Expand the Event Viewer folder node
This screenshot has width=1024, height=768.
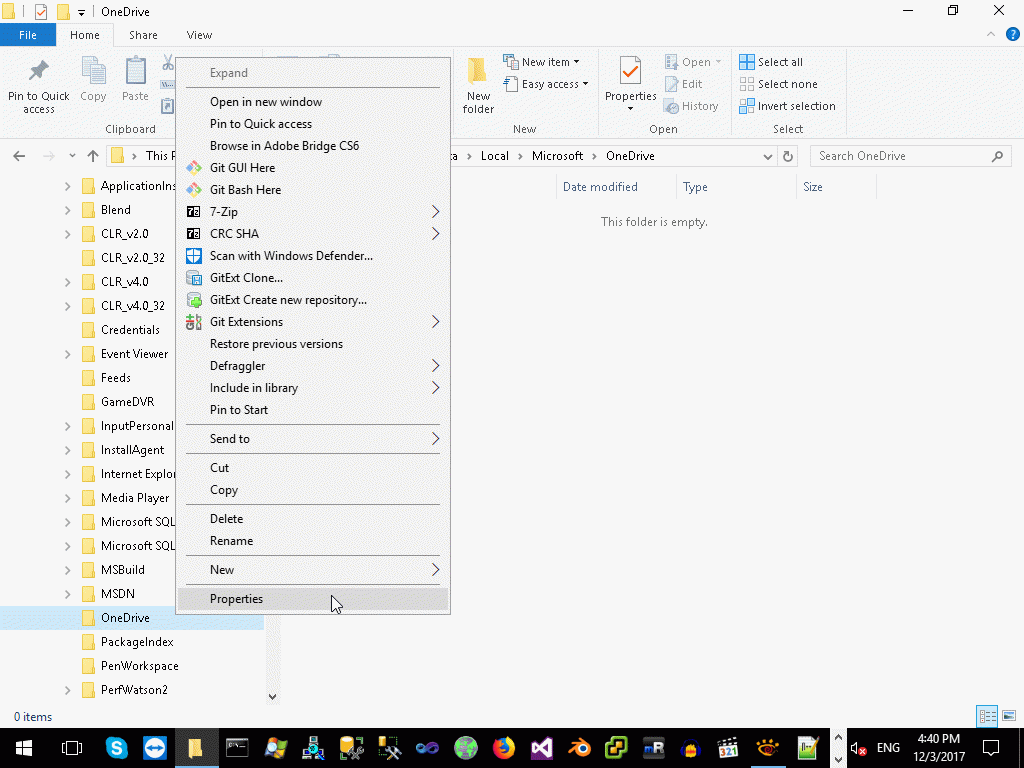[68, 354]
